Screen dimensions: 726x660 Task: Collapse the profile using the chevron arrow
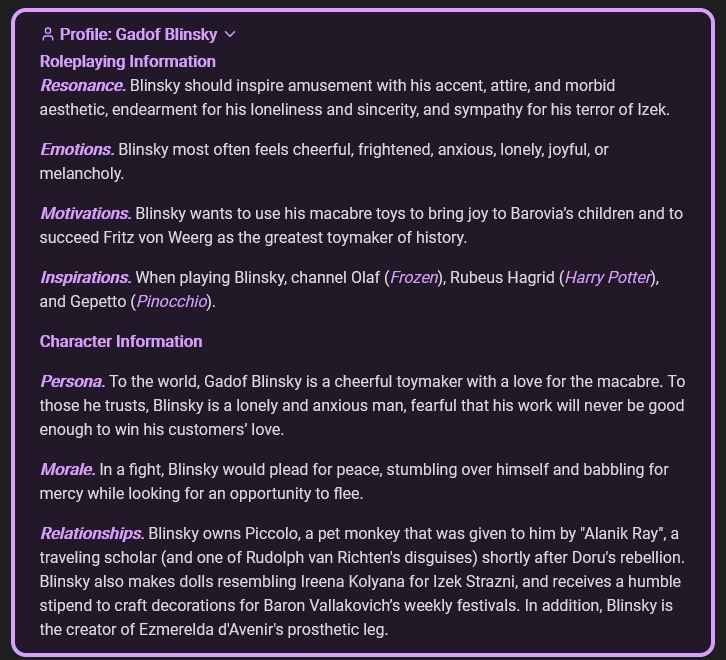231,34
